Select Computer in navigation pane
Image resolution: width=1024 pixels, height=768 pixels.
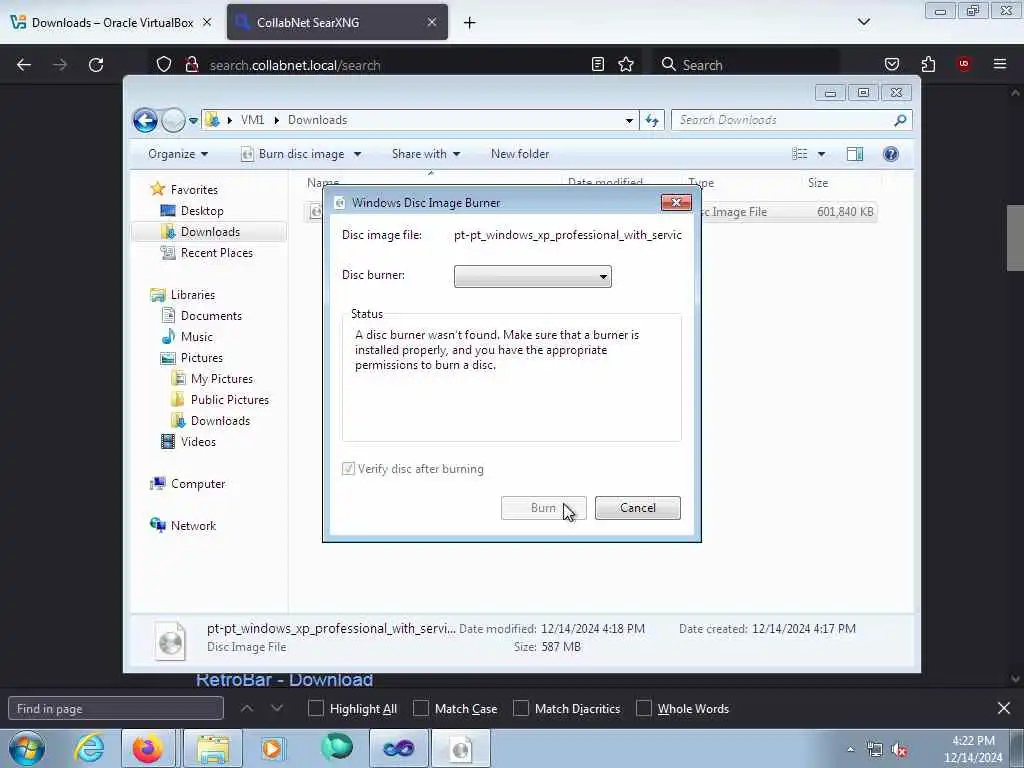198,484
